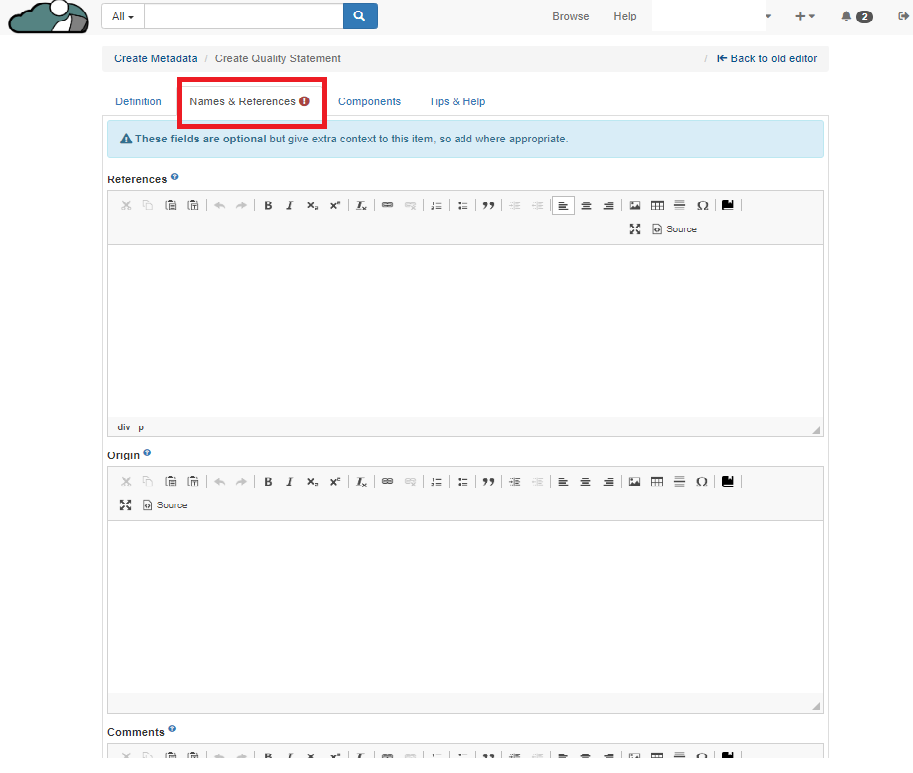Click Back to old editor link
Image resolution: width=913 pixels, height=773 pixels.
pyautogui.click(x=767, y=59)
